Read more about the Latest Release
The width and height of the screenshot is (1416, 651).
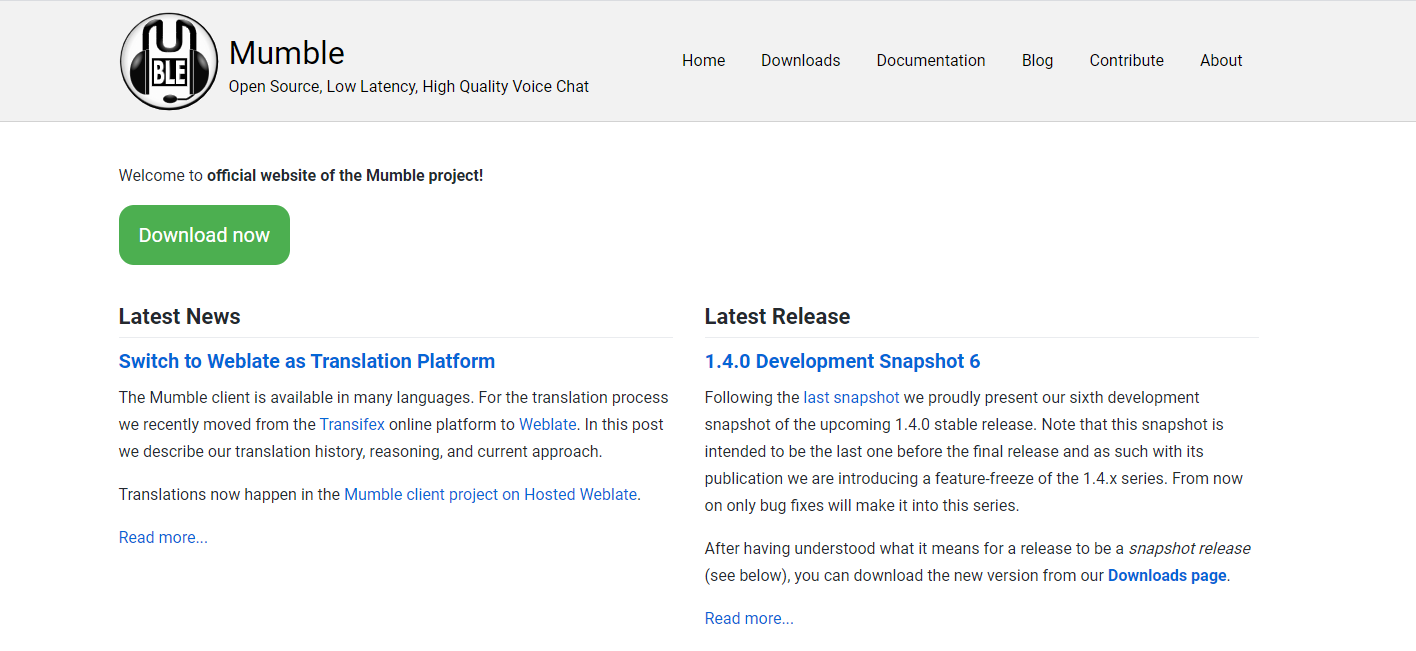749,618
